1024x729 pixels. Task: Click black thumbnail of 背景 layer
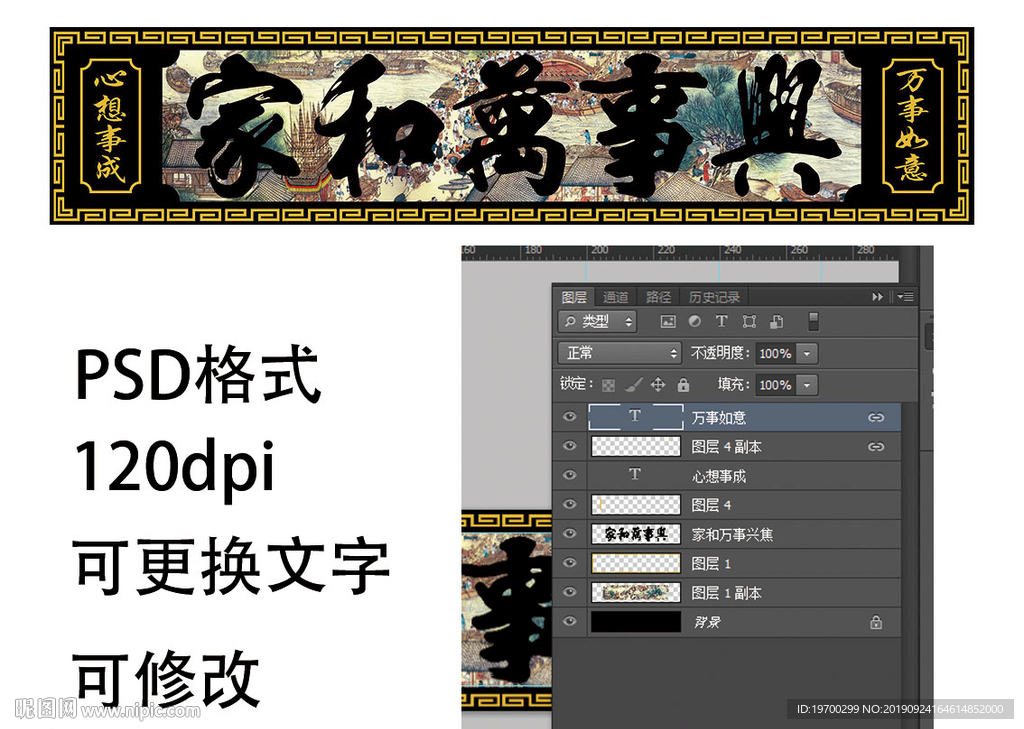coord(635,621)
